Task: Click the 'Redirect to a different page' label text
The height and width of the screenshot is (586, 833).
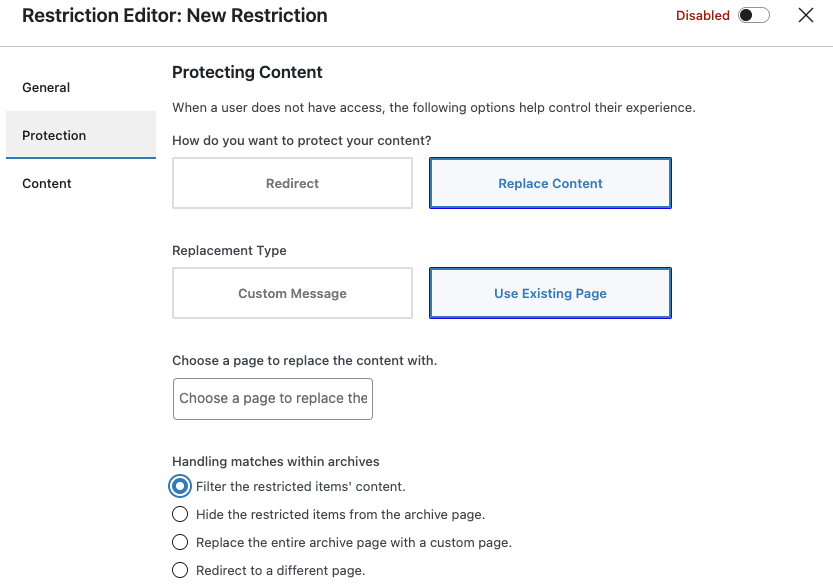Action: coord(280,570)
